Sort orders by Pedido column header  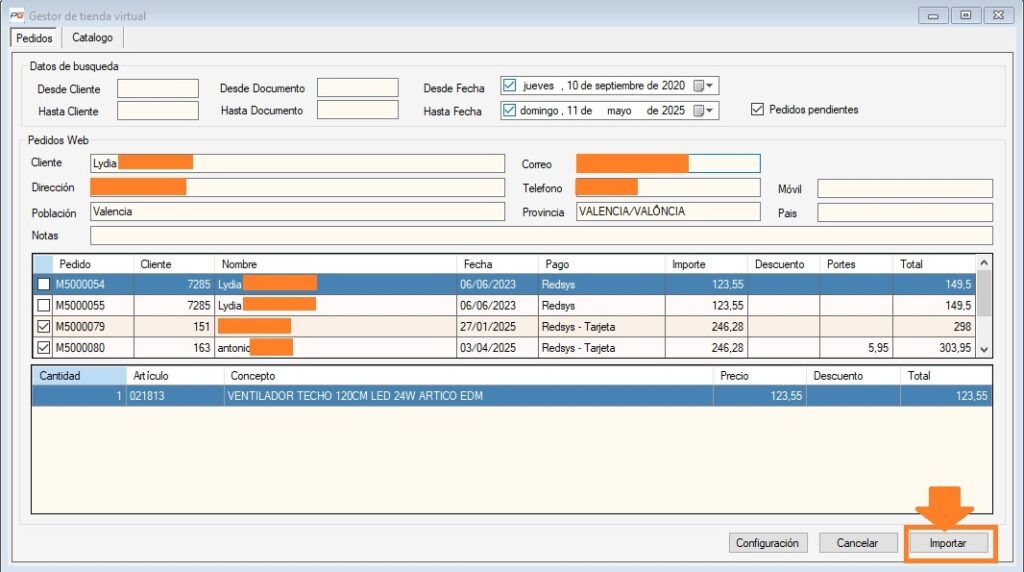[93, 264]
